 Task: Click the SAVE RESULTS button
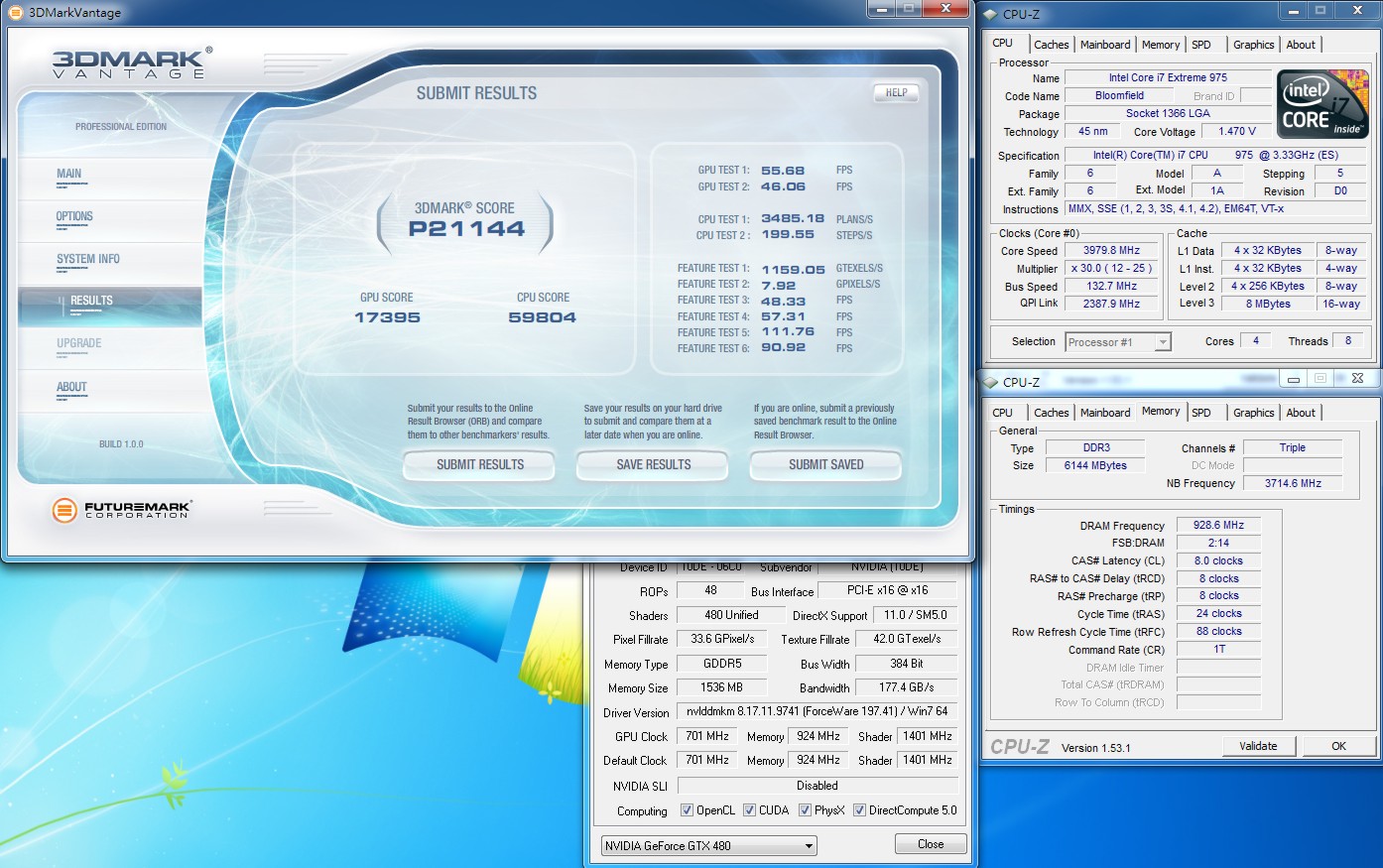click(653, 464)
